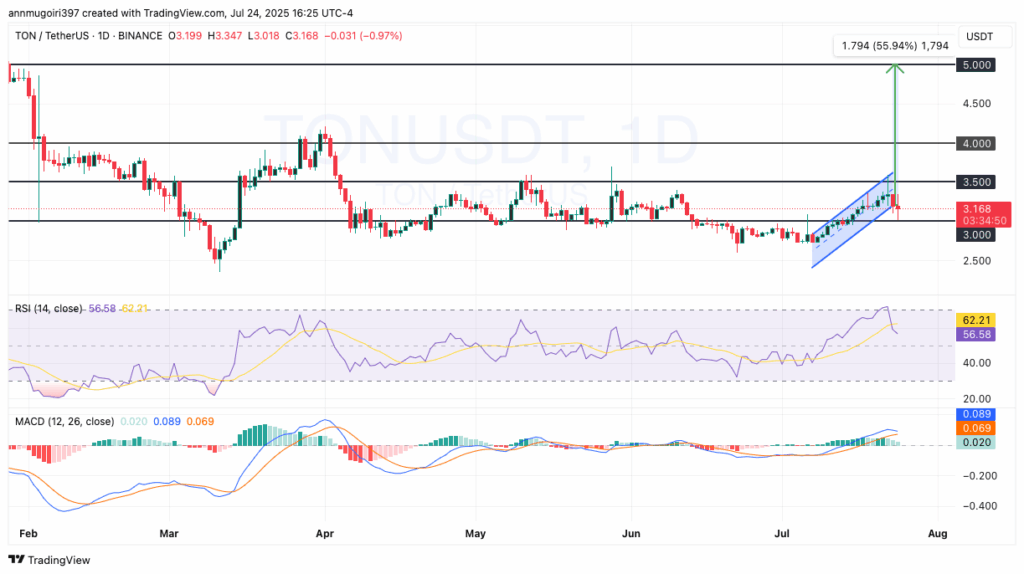
Task: Click the green price-range arrow head
Action: click(x=895, y=68)
